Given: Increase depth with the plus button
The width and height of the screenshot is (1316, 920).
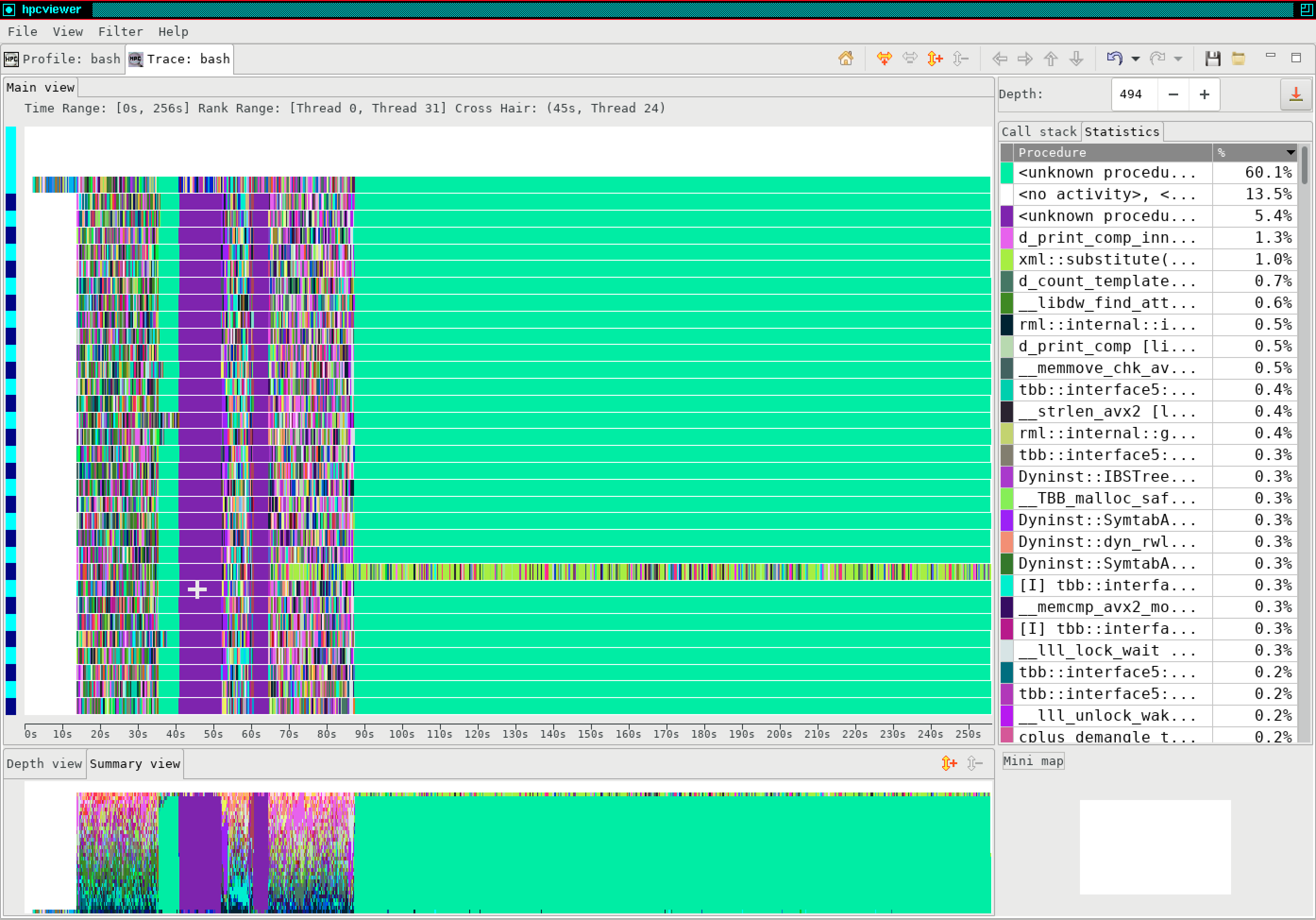Looking at the screenshot, I should click(x=1204, y=94).
